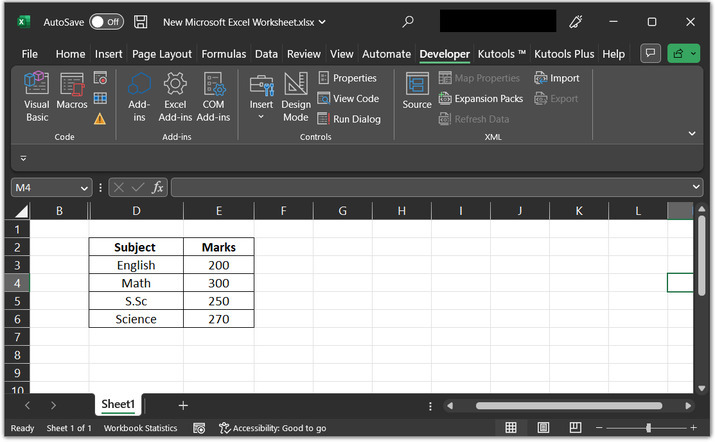Screen dimensions: 715x442
Task: Click the Save icon in title bar
Action: (141, 21)
